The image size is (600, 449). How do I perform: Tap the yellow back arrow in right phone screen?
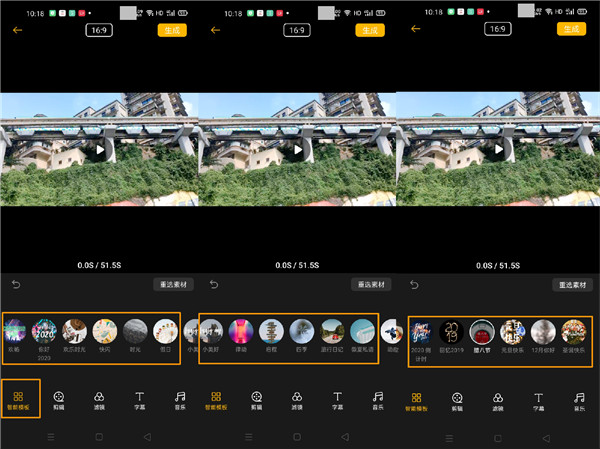pos(416,29)
